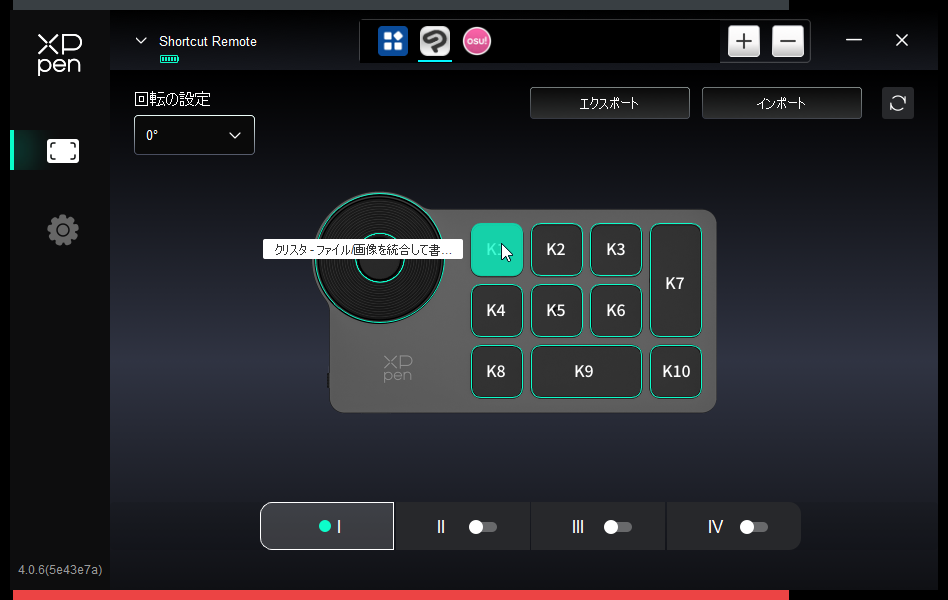Select the Clip Studio Paint app icon
The image size is (948, 600).
(434, 41)
